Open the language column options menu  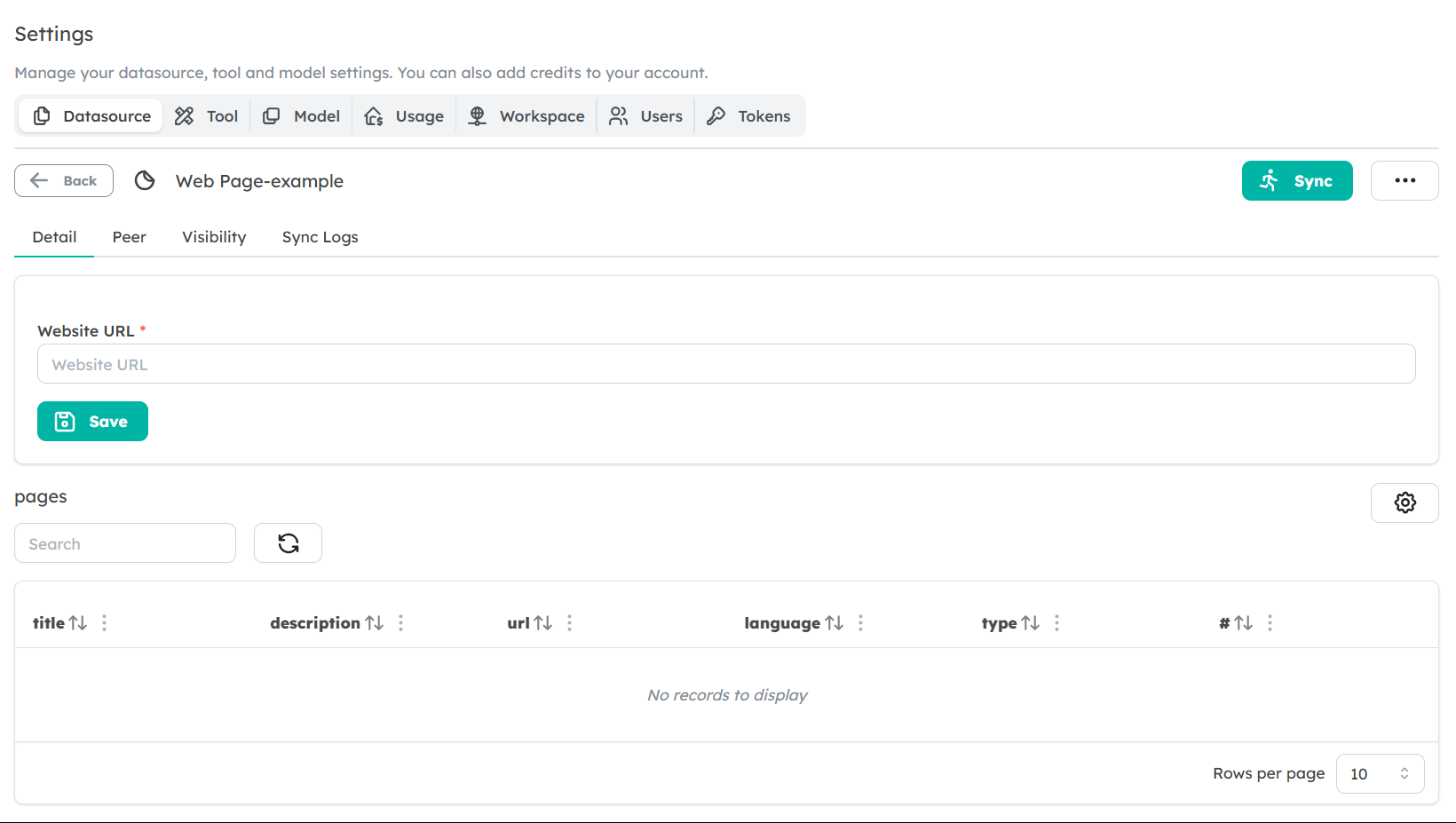click(x=860, y=623)
